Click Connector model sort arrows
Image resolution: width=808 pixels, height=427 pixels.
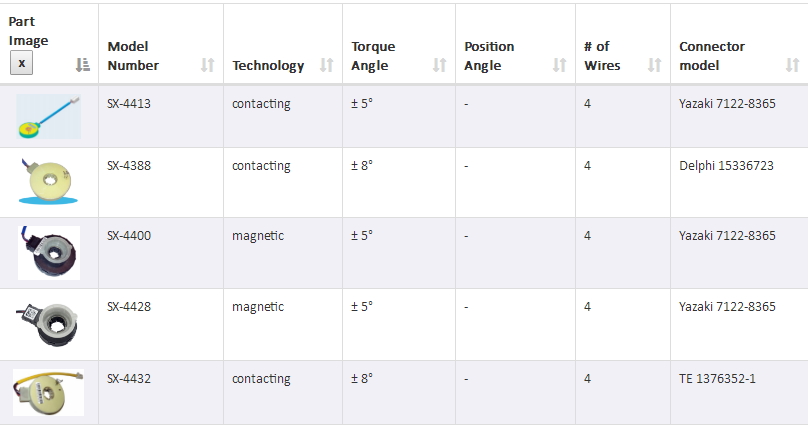coord(793,64)
